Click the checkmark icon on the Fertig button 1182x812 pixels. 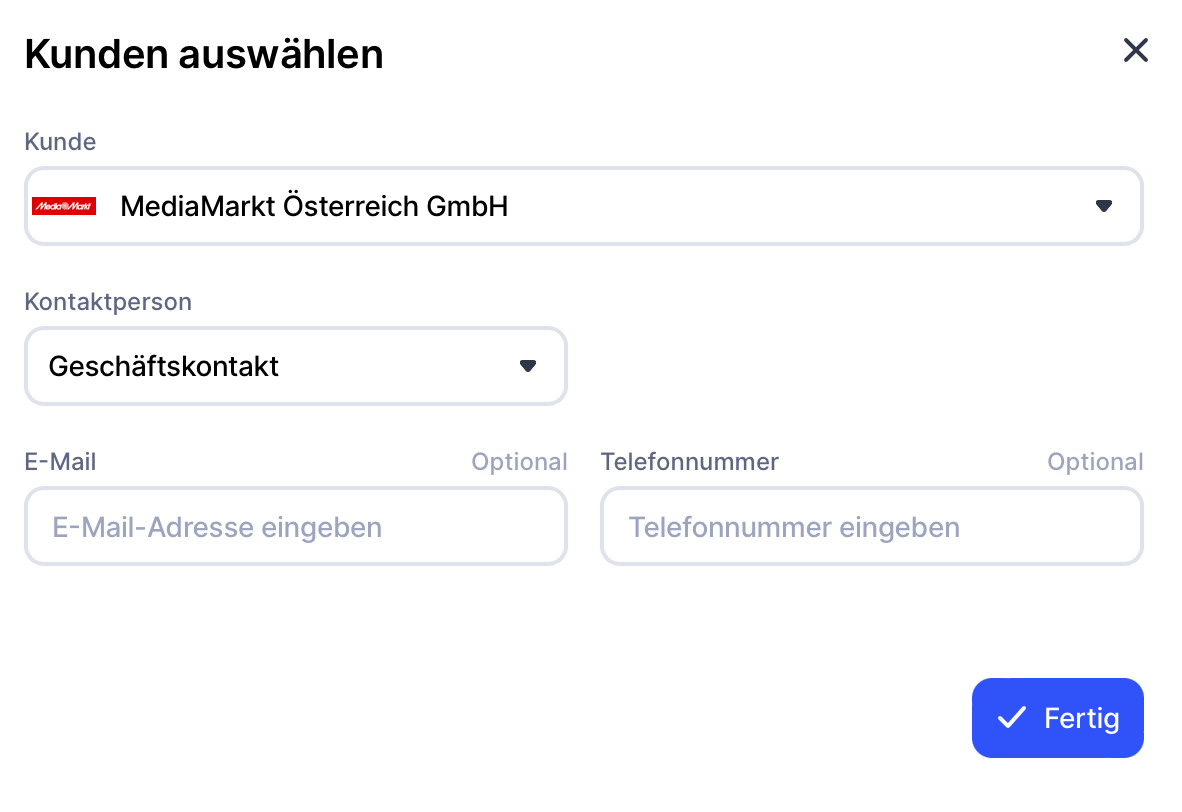1011,718
